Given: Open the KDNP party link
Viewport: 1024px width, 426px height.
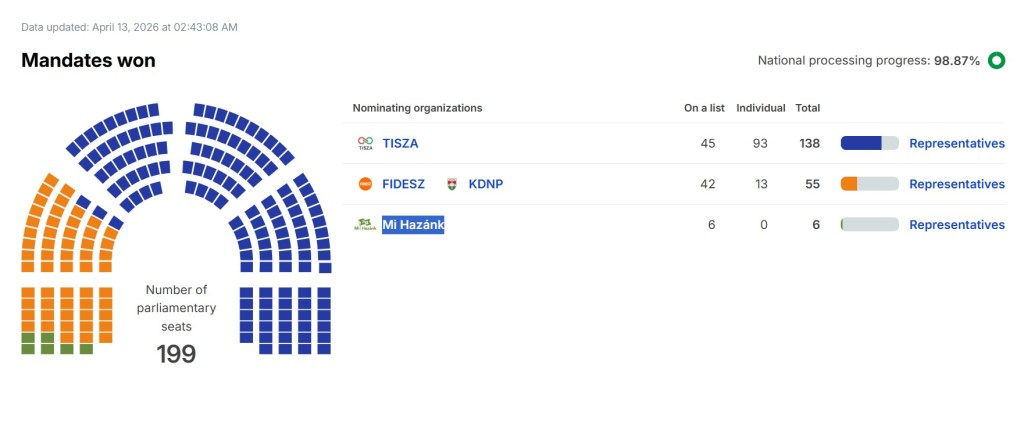Looking at the screenshot, I should tap(485, 184).
